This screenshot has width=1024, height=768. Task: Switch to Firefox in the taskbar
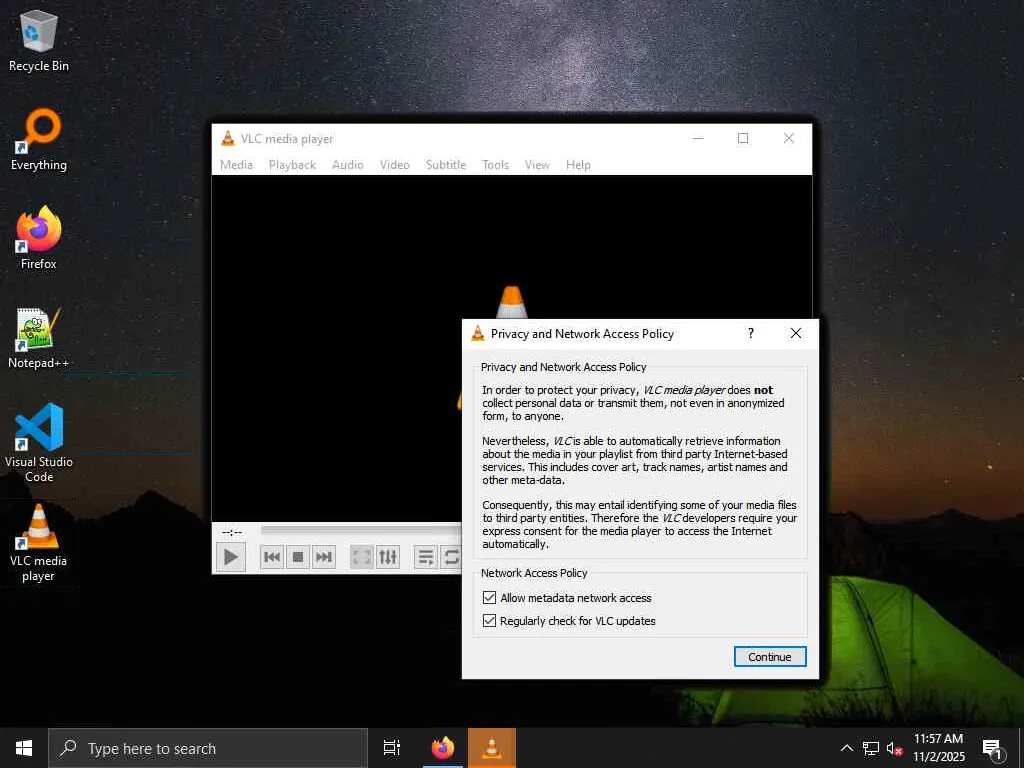pyautogui.click(x=443, y=748)
